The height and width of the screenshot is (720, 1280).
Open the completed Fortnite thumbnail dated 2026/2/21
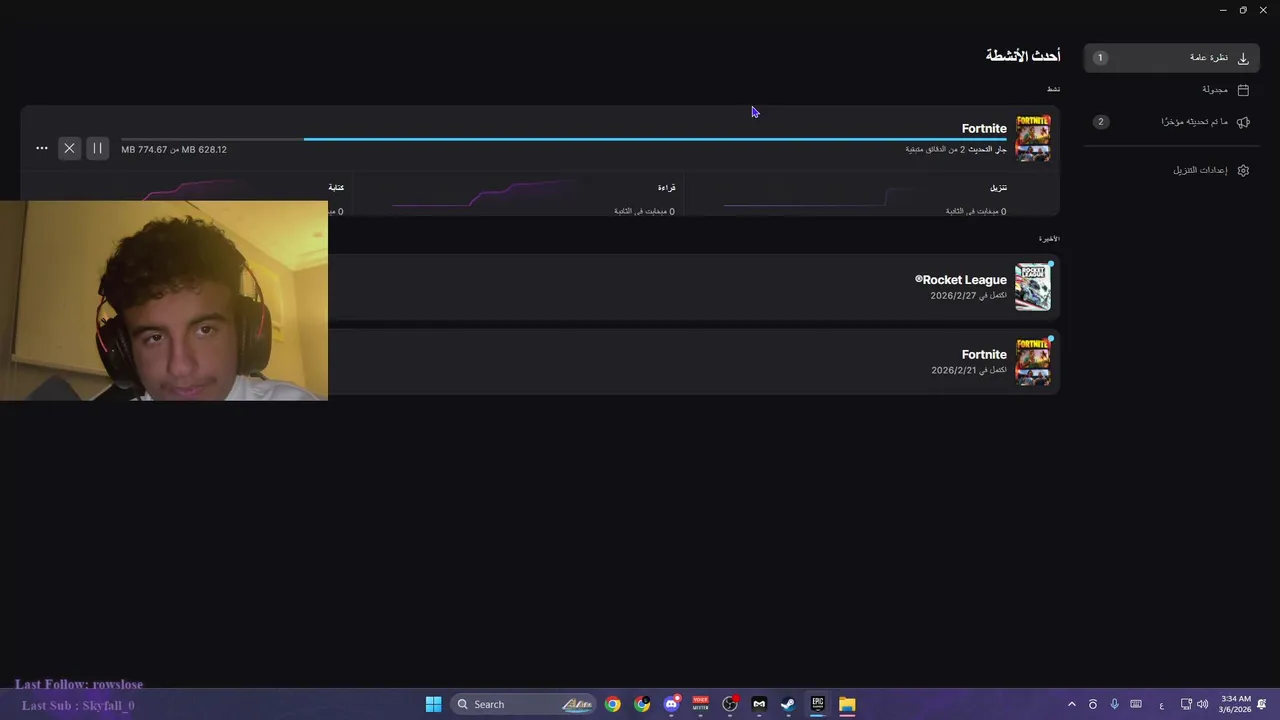pyautogui.click(x=1033, y=361)
